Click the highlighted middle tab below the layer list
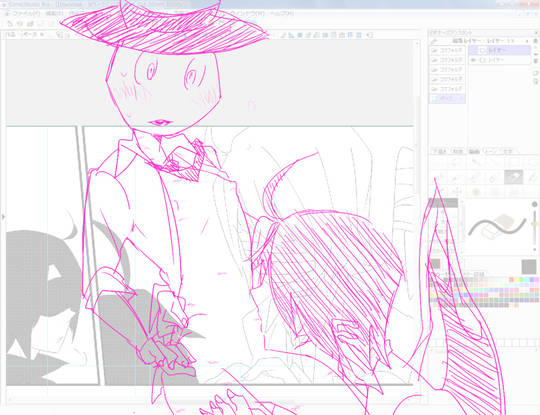 pos(475,151)
